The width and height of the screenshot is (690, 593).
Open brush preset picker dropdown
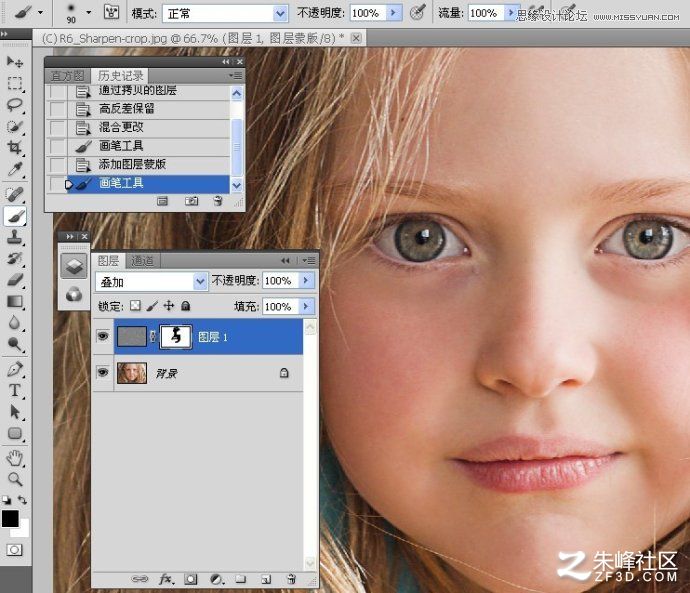[x=88, y=12]
